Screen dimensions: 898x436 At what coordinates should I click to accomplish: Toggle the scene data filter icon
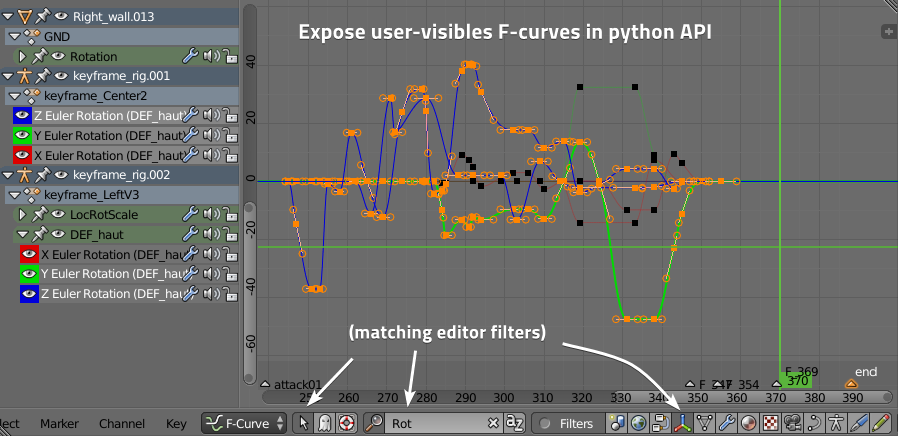pos(617,423)
